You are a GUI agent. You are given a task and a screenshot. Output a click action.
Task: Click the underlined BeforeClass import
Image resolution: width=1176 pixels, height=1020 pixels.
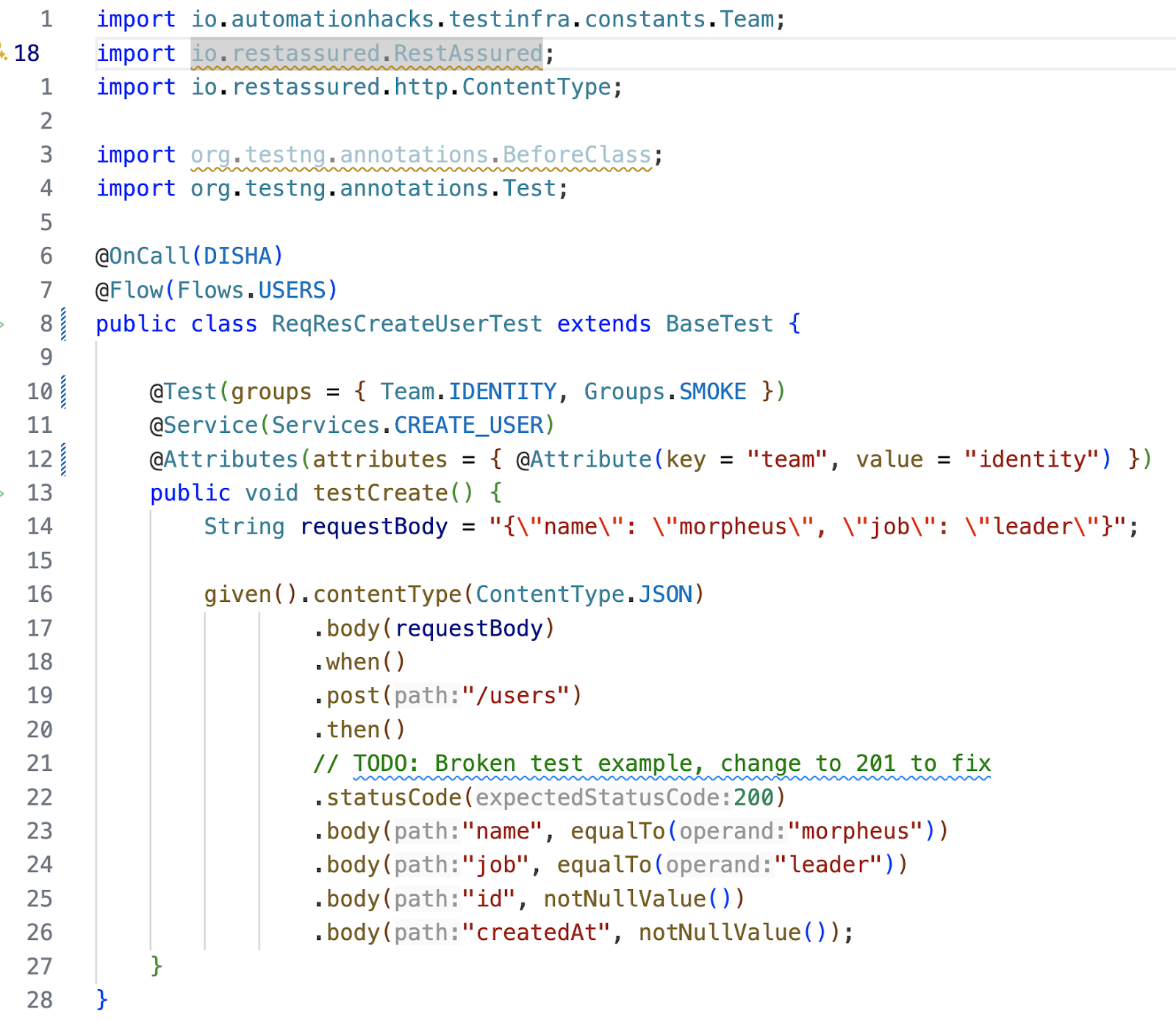click(x=419, y=154)
